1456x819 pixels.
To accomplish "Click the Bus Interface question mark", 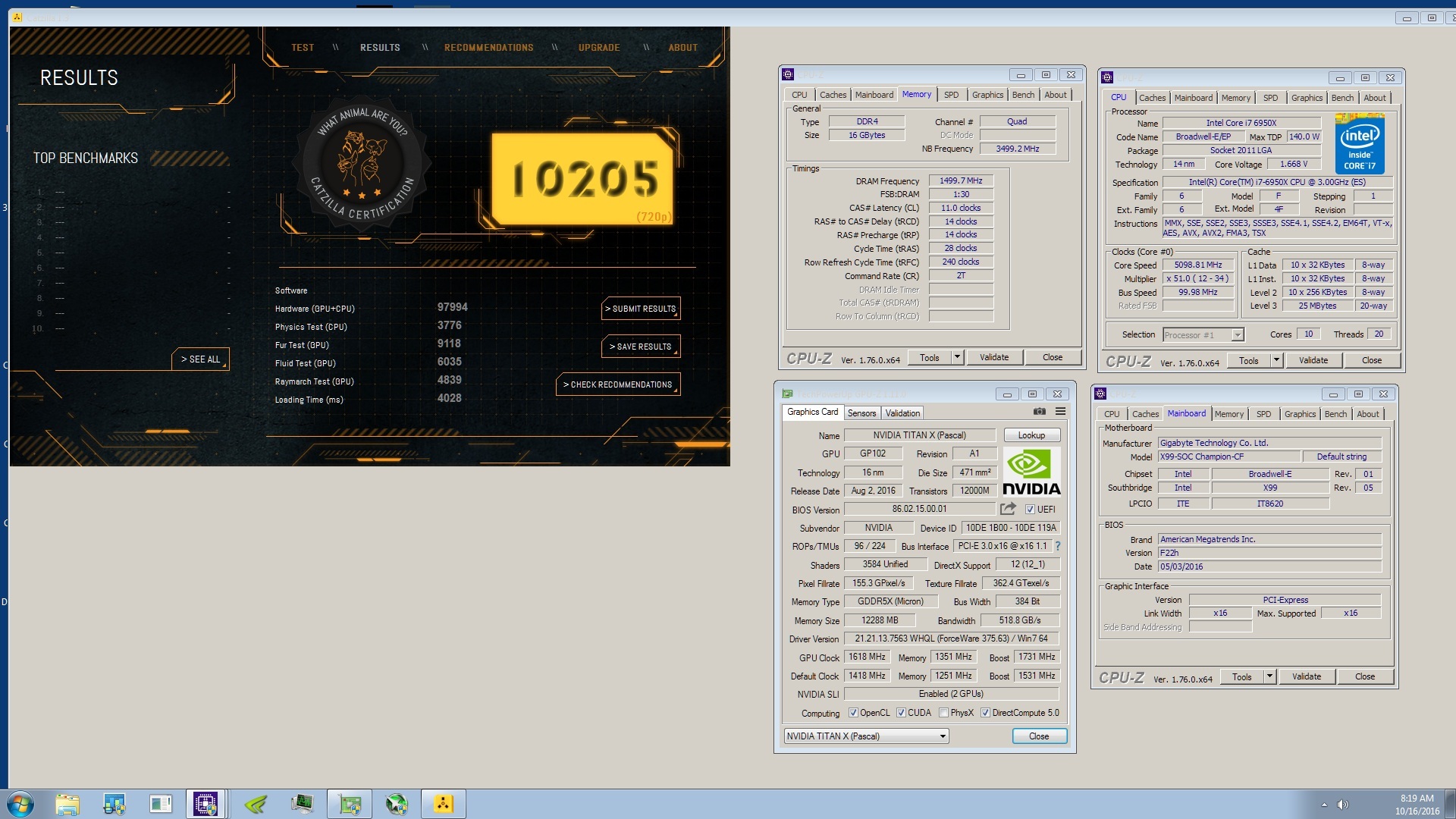I will (x=1057, y=546).
